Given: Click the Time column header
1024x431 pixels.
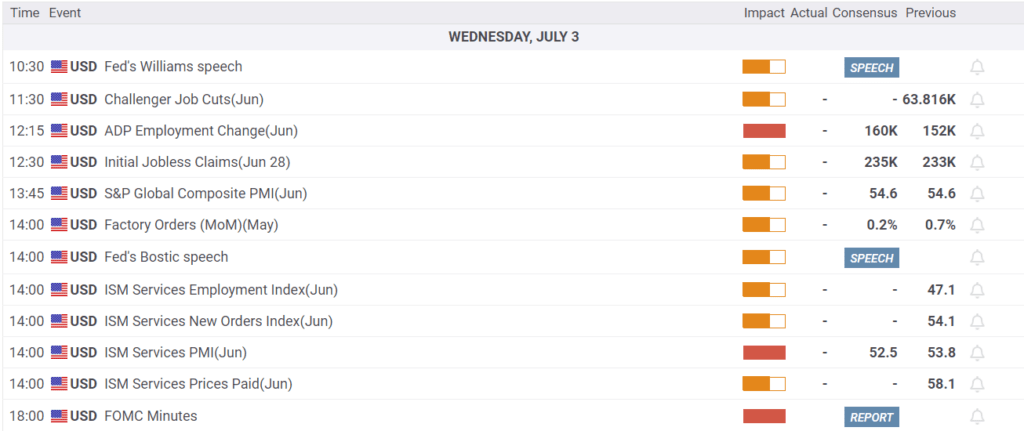Looking at the screenshot, I should (25, 13).
